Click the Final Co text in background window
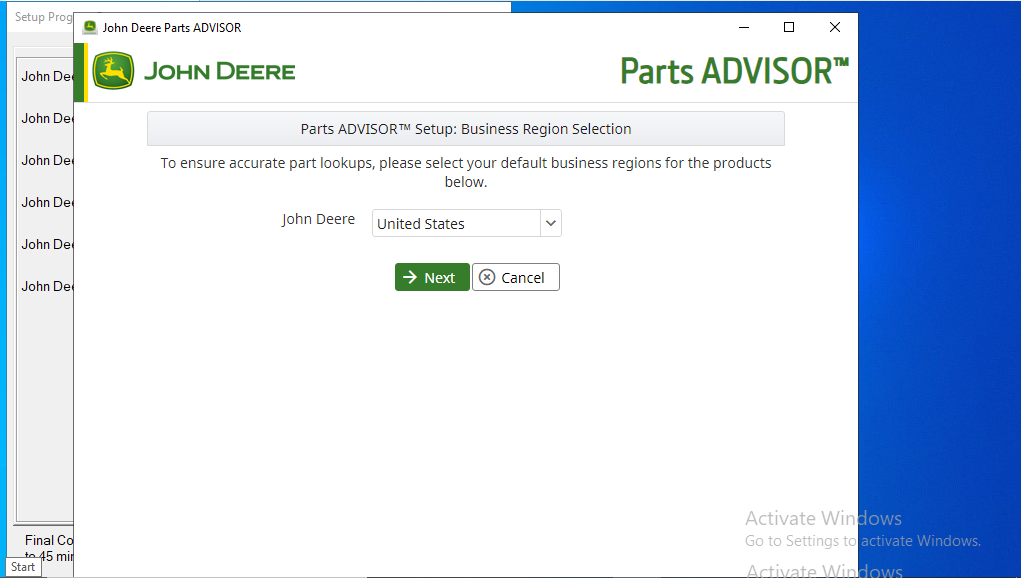Image resolution: width=1021 pixels, height=578 pixels. pyautogui.click(x=48, y=540)
